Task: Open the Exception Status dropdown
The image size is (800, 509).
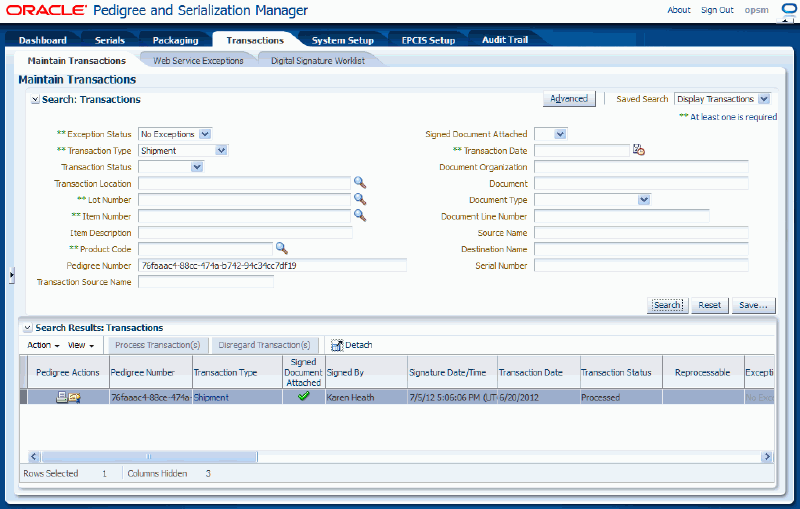Action: tap(205, 134)
